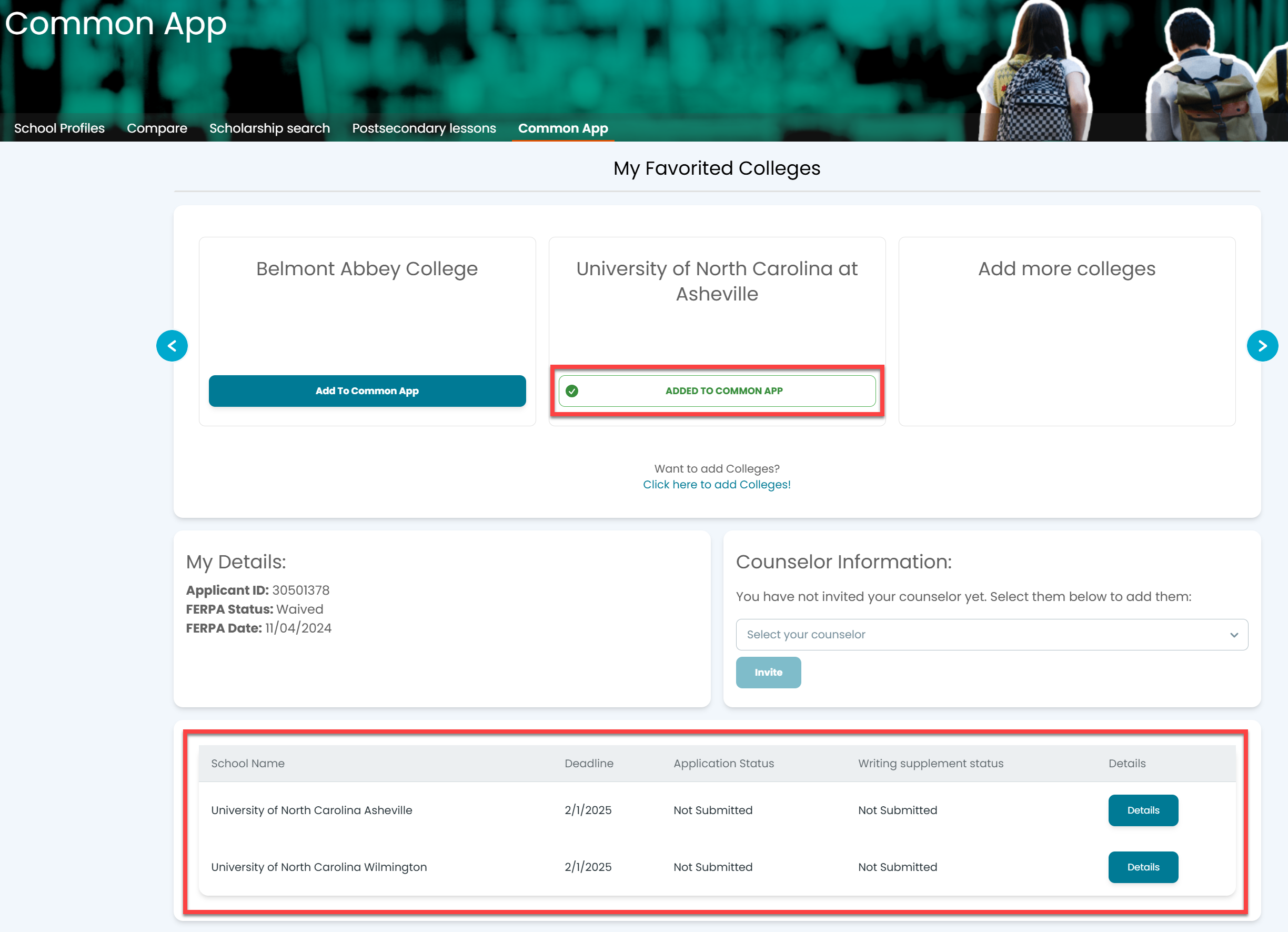The width and height of the screenshot is (1288, 932).
Task: Click the Deadline column header
Action: [589, 763]
